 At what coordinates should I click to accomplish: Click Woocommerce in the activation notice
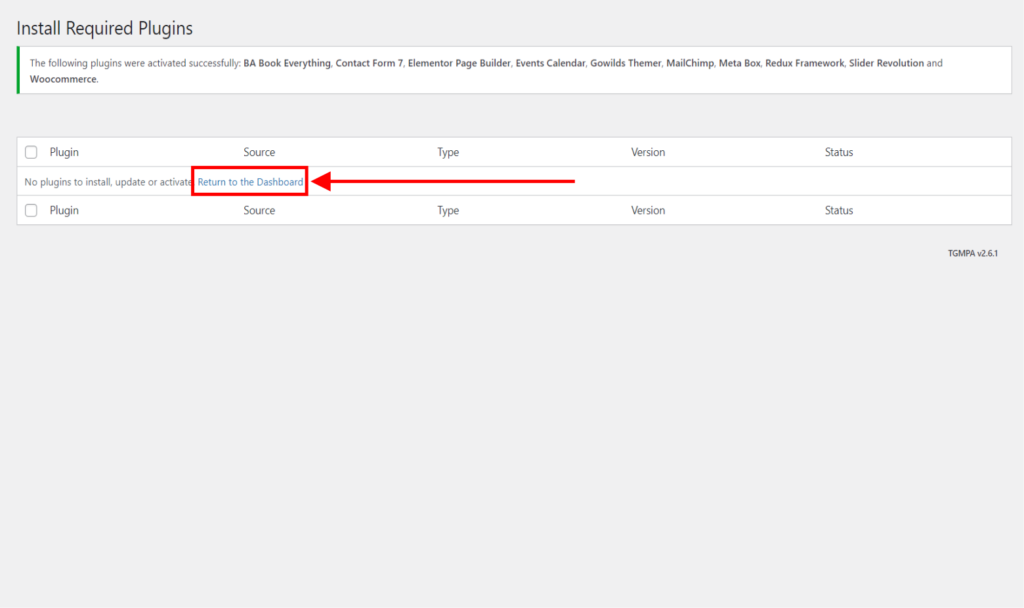tap(63, 78)
